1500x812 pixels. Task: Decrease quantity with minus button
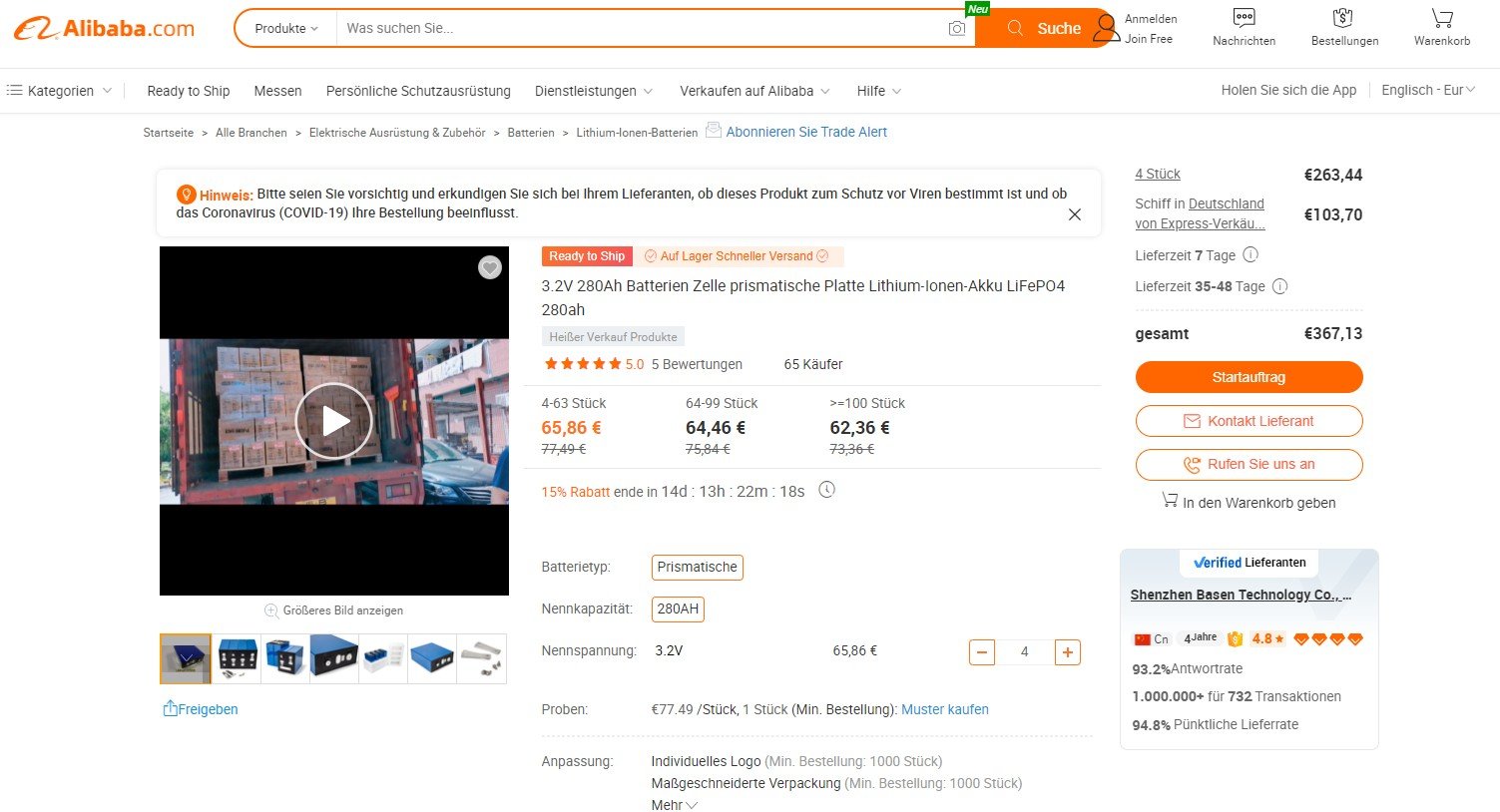tap(982, 652)
